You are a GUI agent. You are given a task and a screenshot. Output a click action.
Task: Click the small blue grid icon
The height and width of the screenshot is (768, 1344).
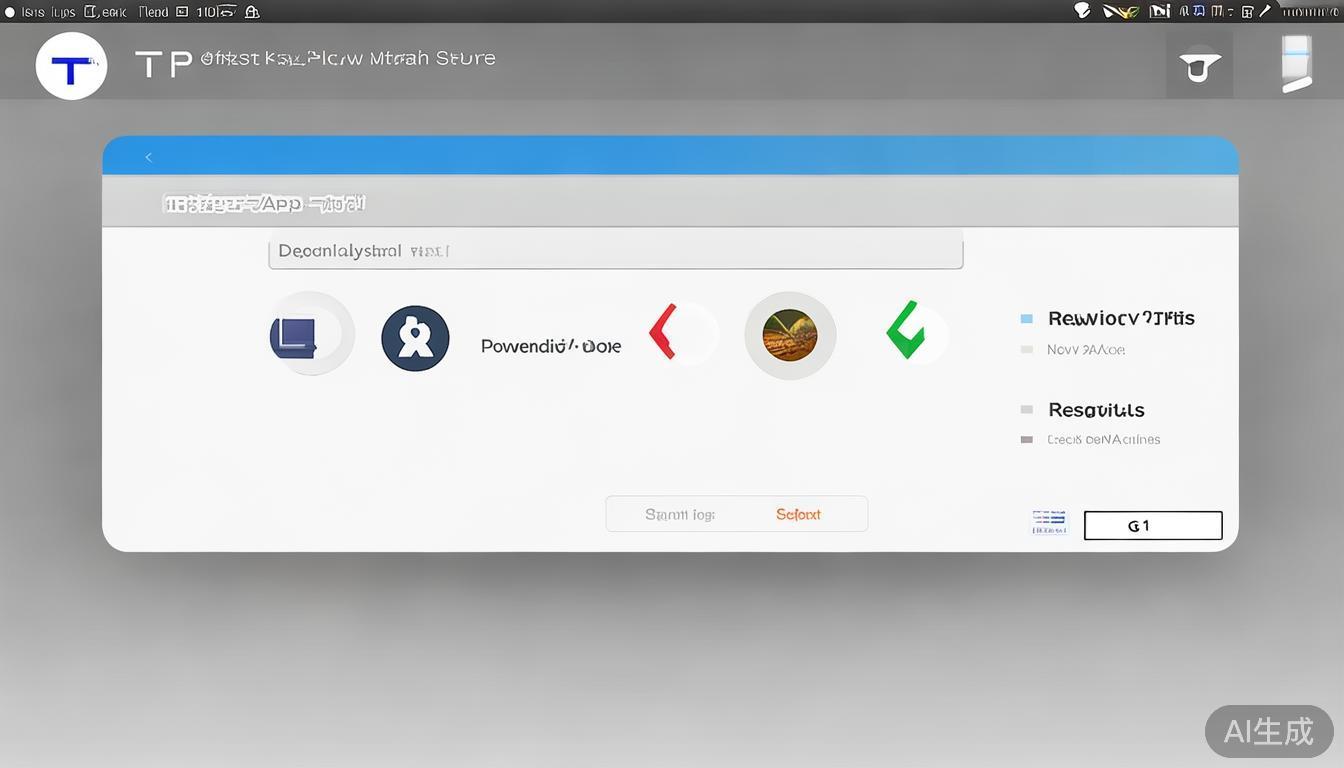tap(1049, 522)
